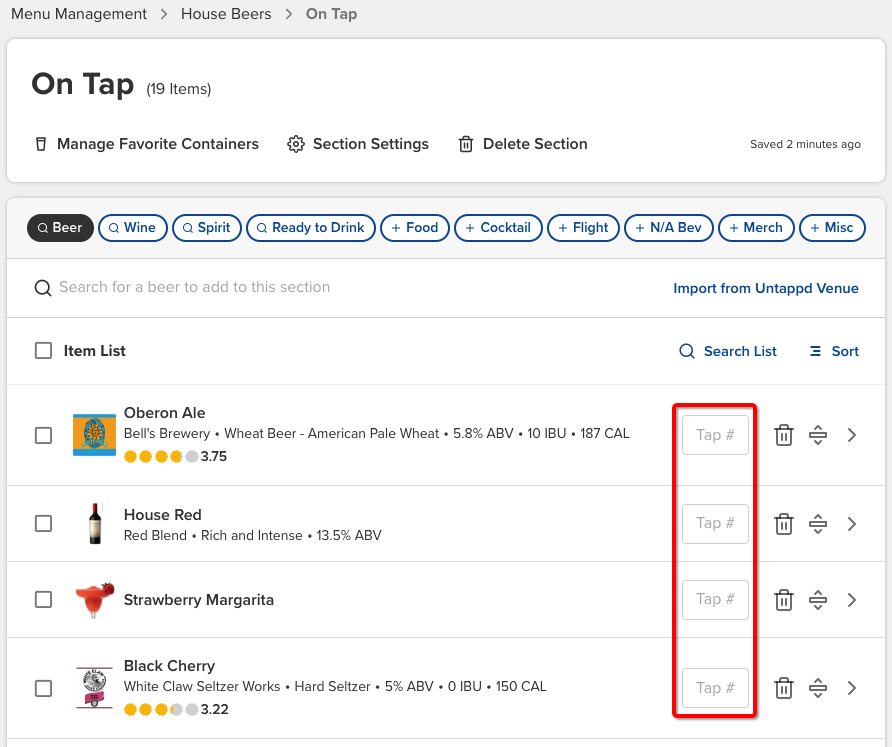This screenshot has height=747, width=892.
Task: Click the Manage Favorite Containers trash icon
Action: 40,144
